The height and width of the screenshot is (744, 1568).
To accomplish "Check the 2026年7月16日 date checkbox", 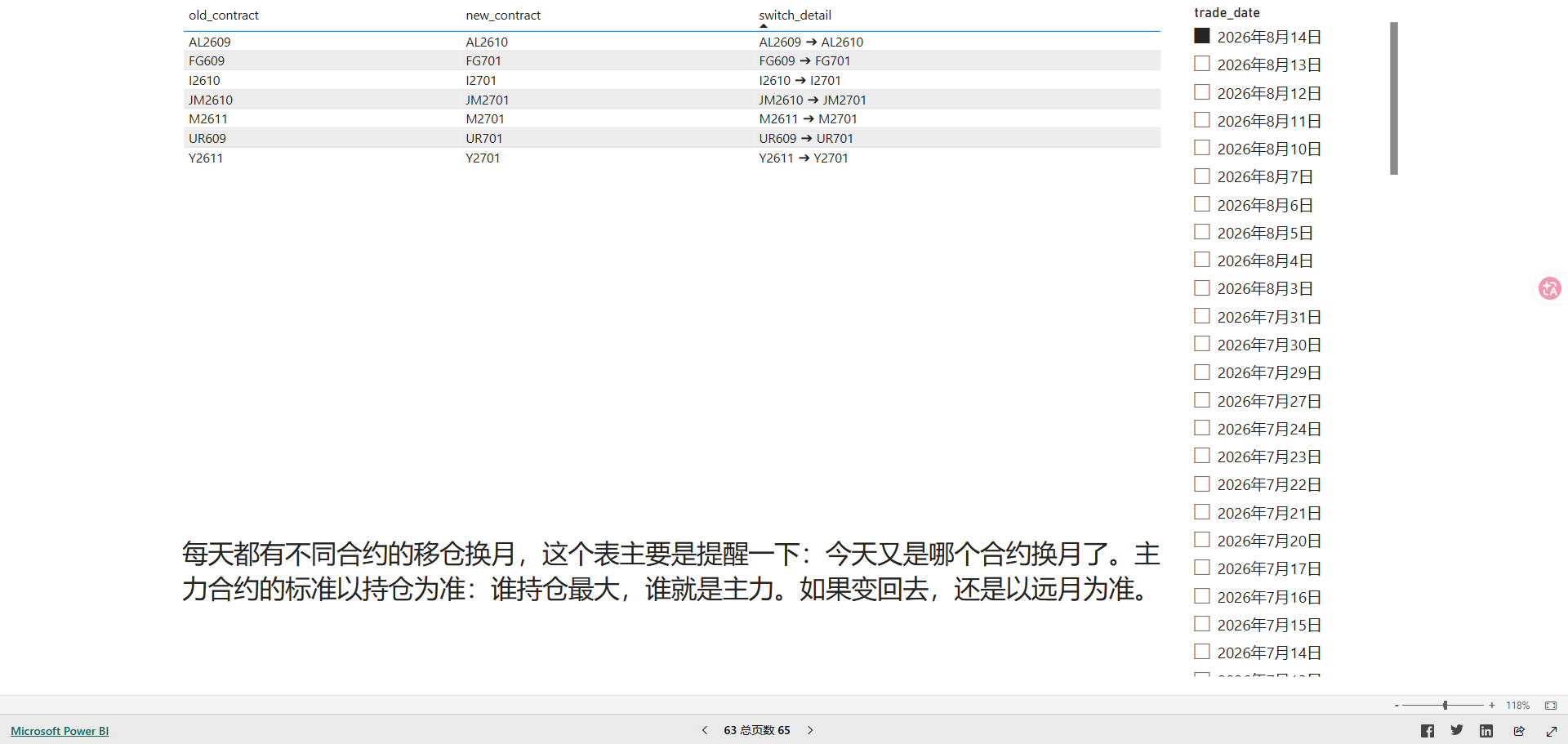I will [x=1202, y=596].
